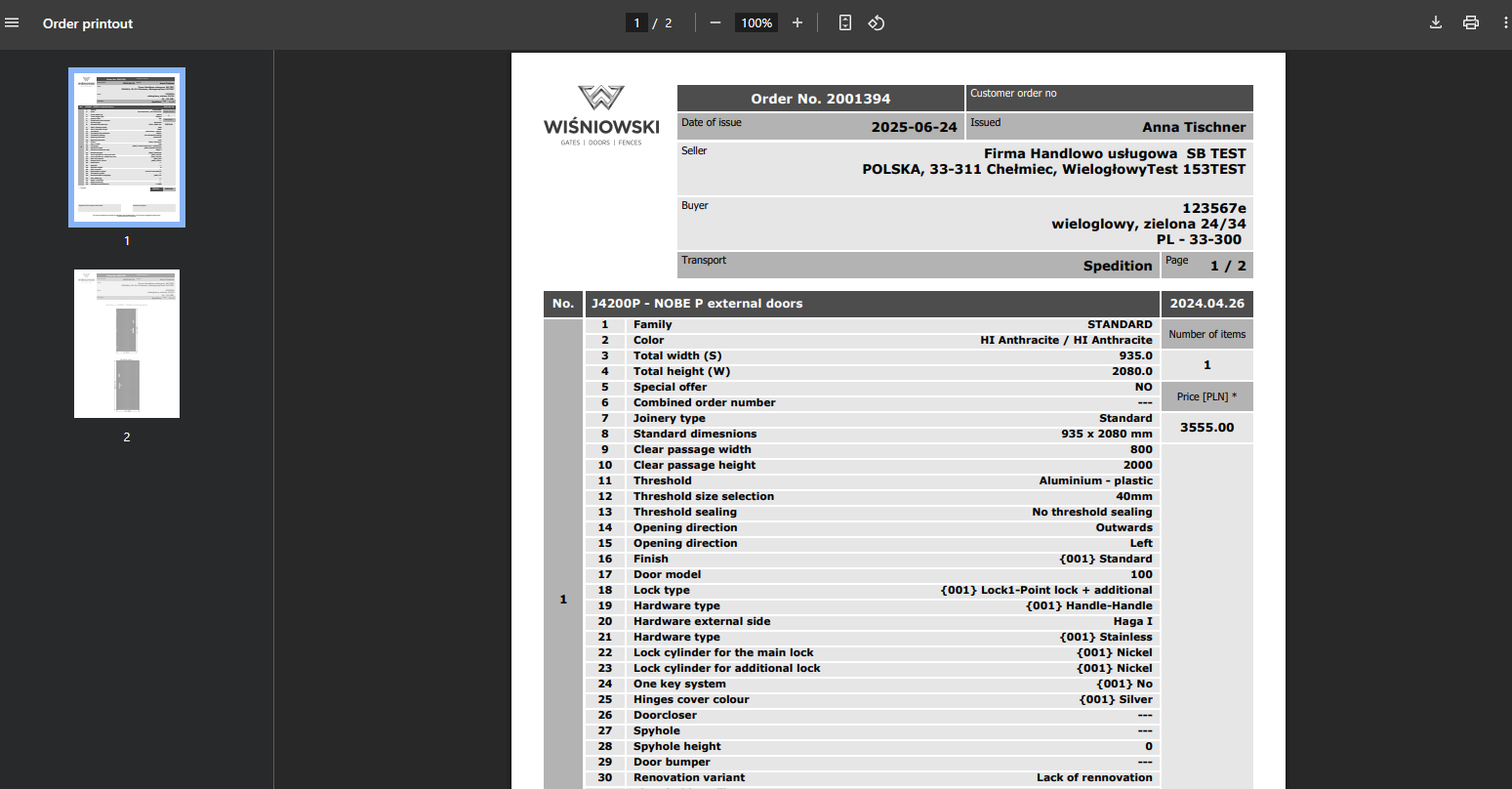Click the price value 3555.00

pyautogui.click(x=1206, y=428)
